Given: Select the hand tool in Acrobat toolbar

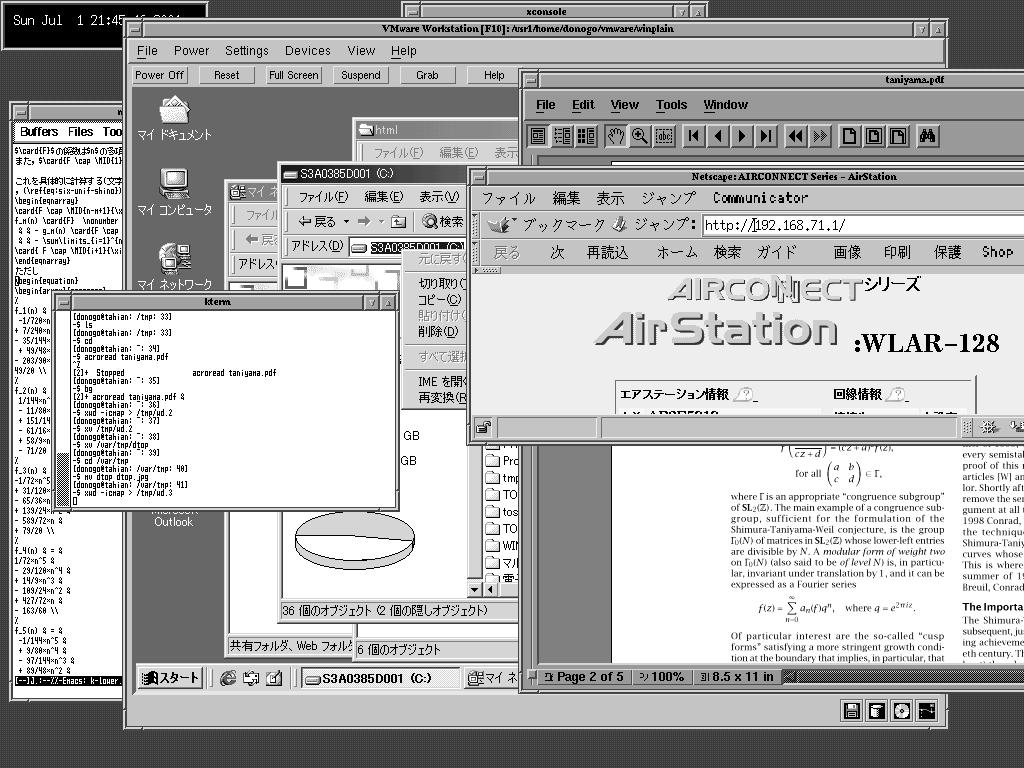Looking at the screenshot, I should click(x=617, y=136).
